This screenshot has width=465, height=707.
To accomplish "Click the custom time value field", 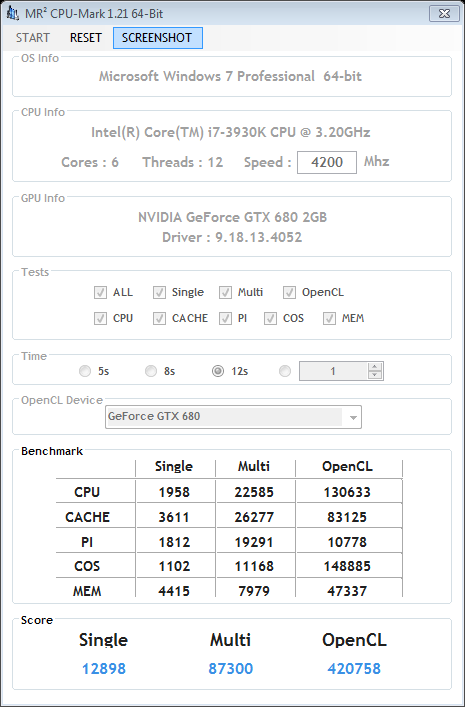I will (x=333, y=371).
